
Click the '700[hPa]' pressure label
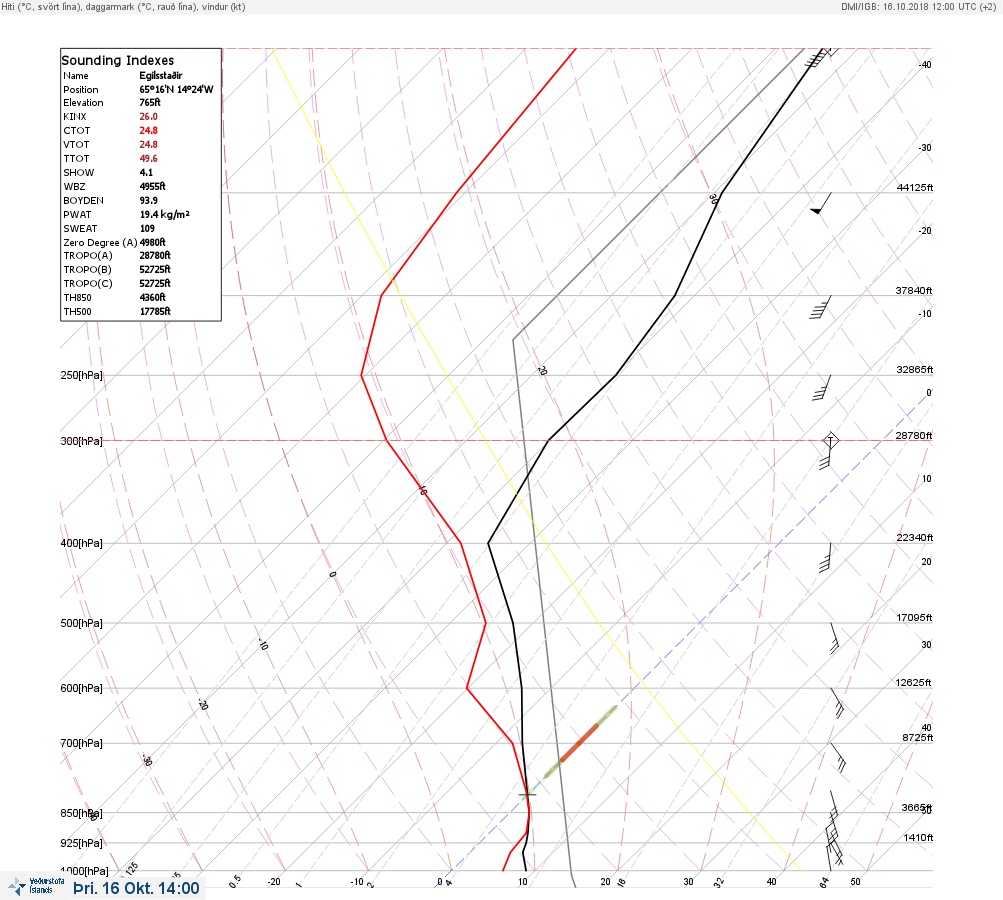click(x=81, y=743)
